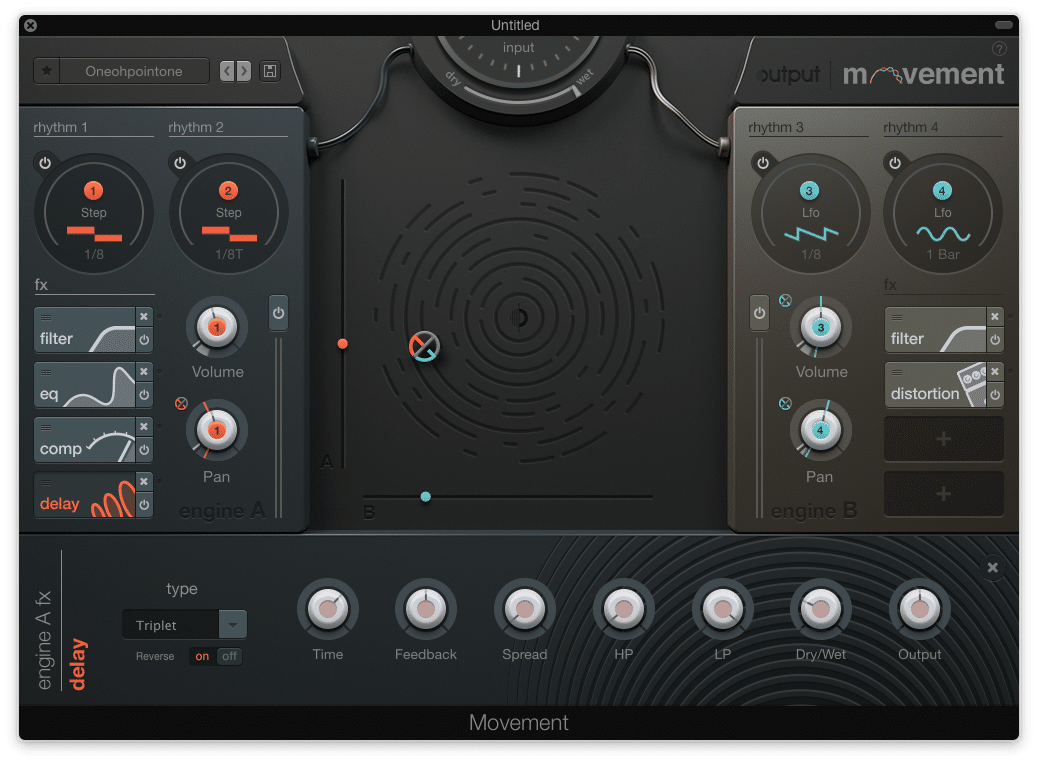Viewport: 1038px width, 763px height.
Task: Bypass the distortion effect power button
Action: (994, 395)
